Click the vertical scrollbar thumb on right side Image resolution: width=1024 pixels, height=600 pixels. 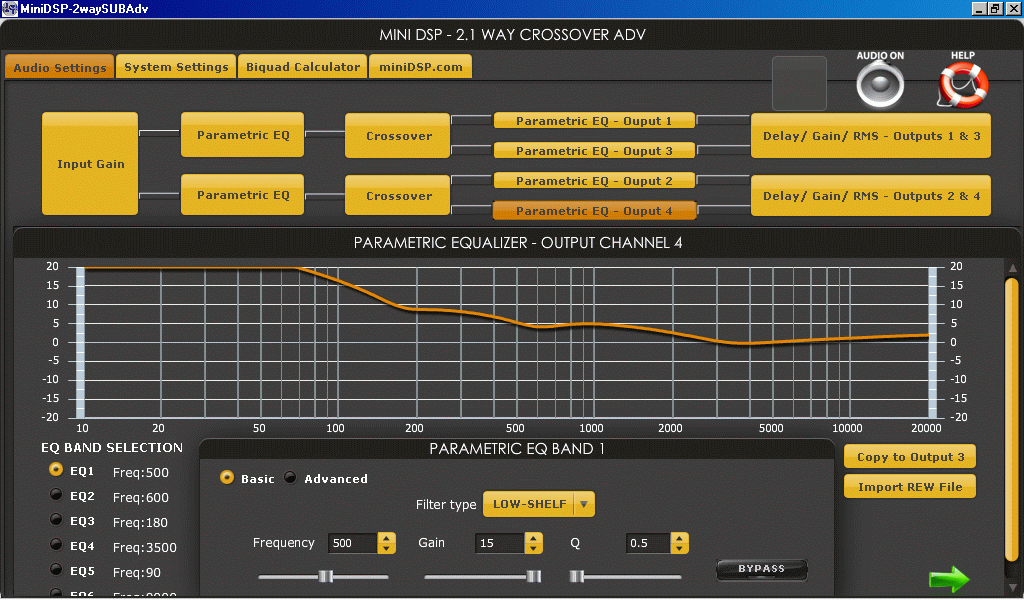point(1012,419)
